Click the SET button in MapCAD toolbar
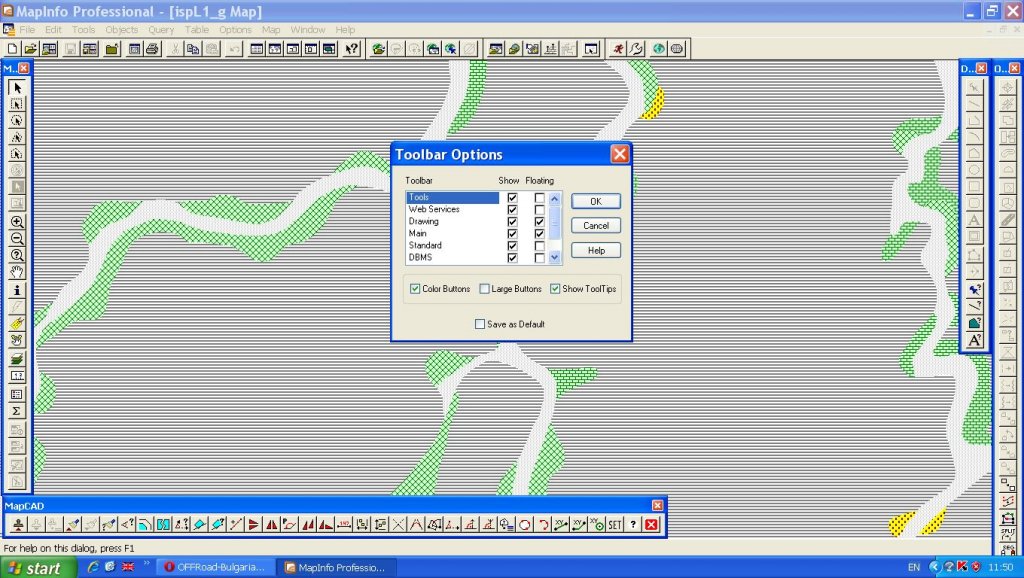Screen dimensions: 1024x578 tap(615, 524)
